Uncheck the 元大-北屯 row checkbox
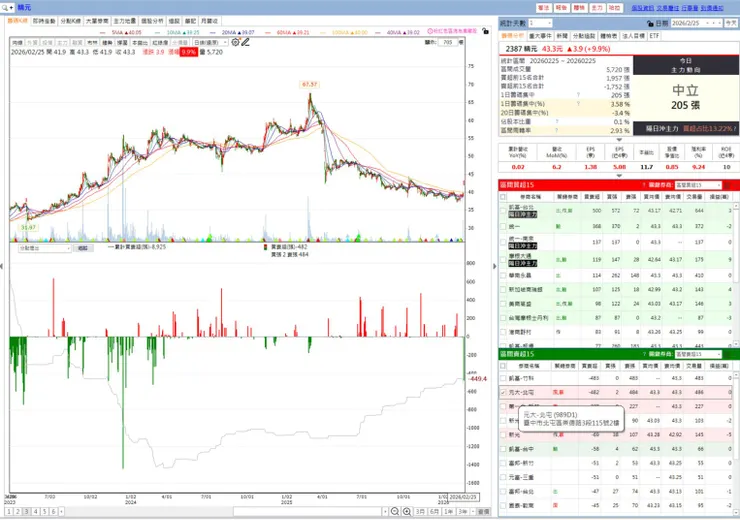The image size is (740, 520). click(x=503, y=392)
